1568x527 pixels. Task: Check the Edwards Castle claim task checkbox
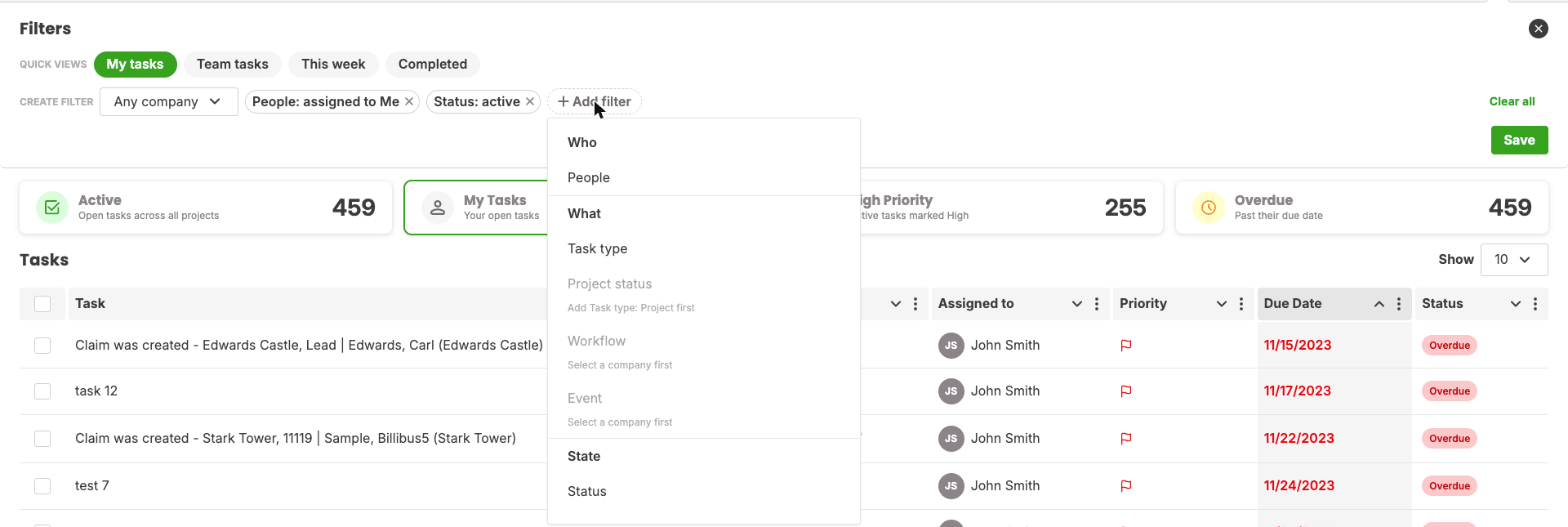(42, 345)
